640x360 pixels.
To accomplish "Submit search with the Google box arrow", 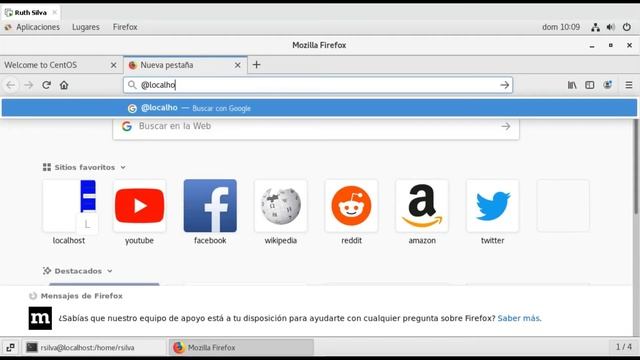I will point(505,126).
